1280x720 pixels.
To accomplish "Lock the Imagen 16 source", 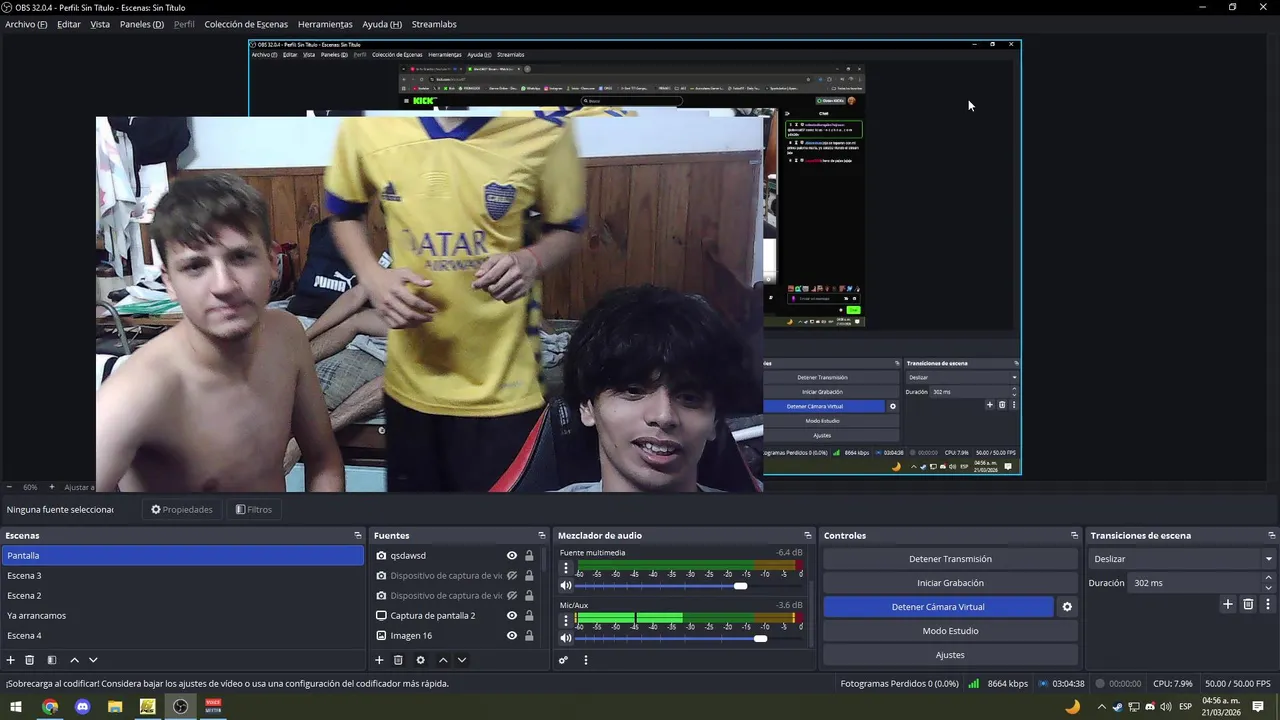I will (x=529, y=636).
